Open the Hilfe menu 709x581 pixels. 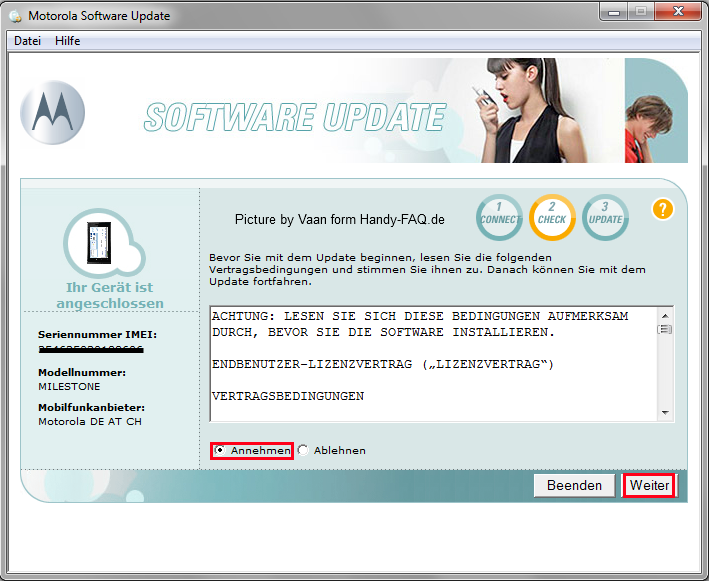68,41
